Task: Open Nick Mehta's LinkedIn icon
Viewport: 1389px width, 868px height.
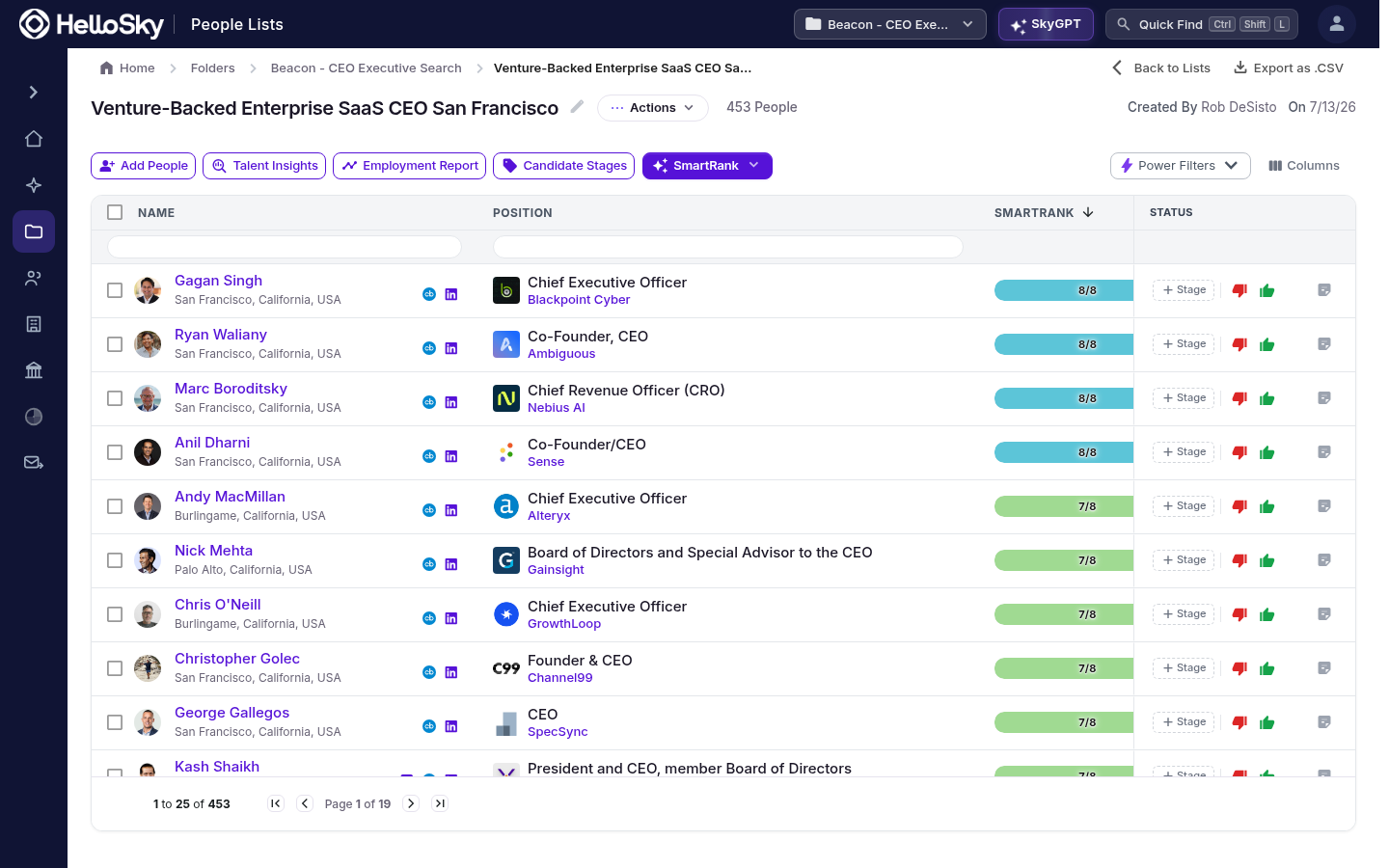Action: tap(451, 564)
